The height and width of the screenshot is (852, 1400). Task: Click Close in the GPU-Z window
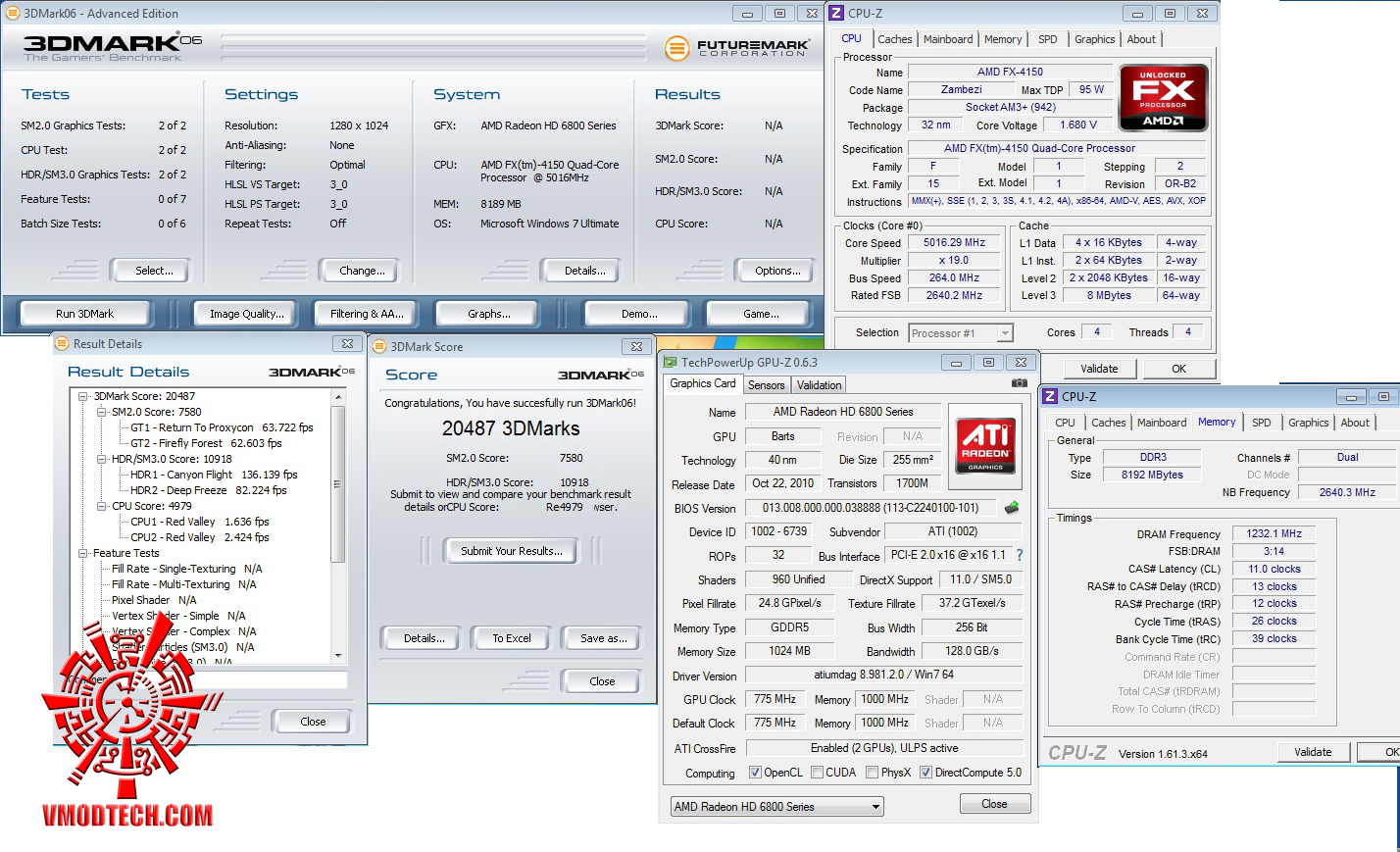tap(994, 804)
